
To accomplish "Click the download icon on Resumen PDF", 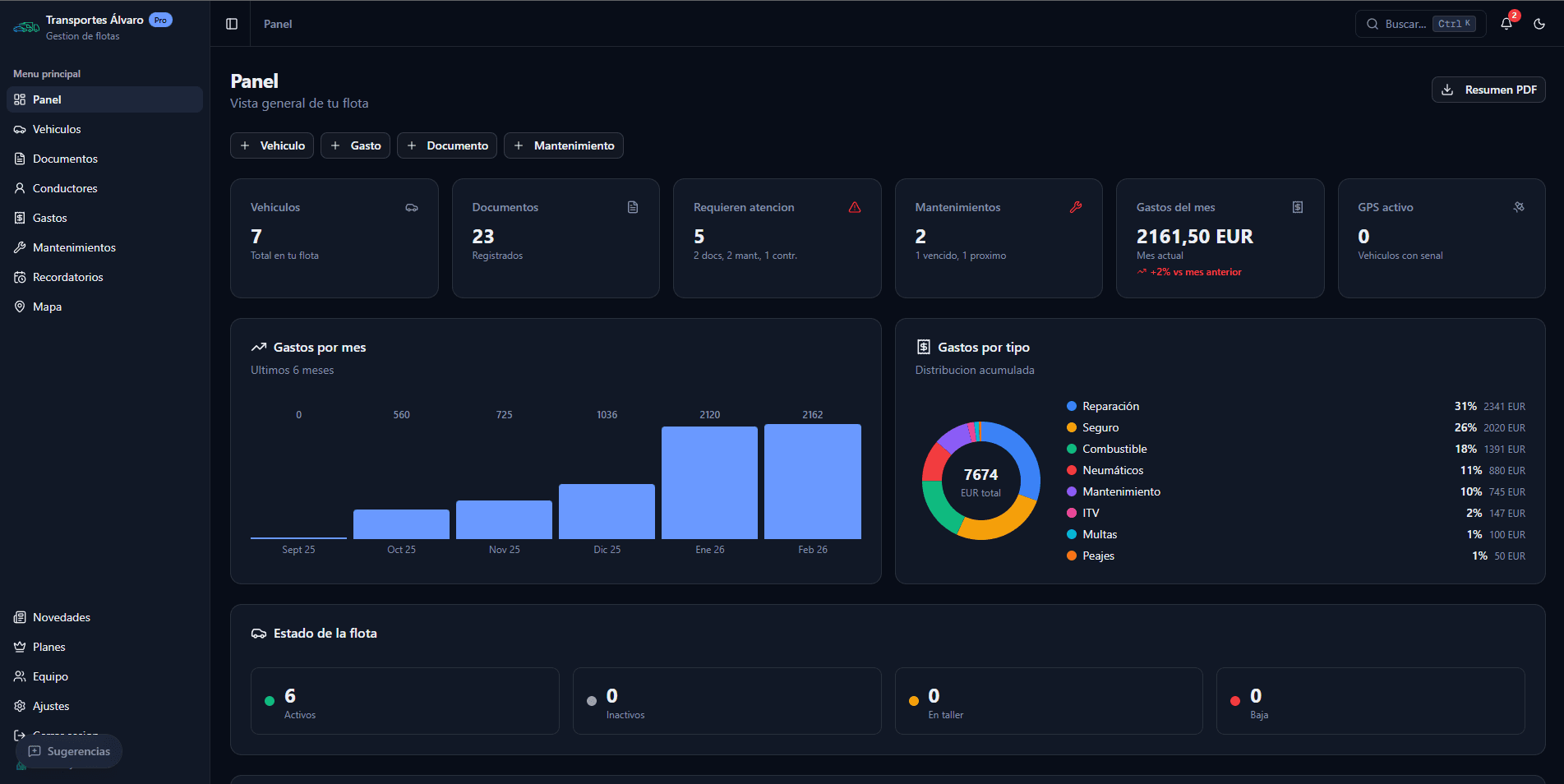I will pos(1446,90).
